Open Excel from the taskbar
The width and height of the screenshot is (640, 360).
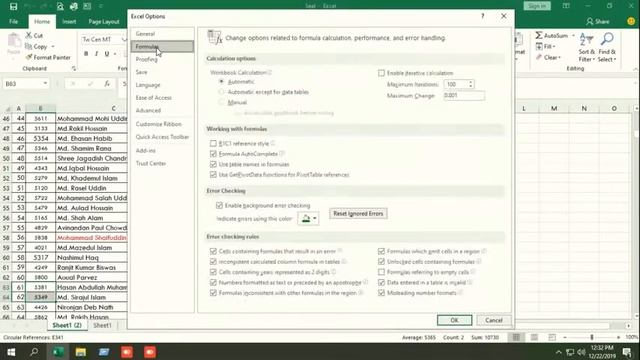click(58, 352)
